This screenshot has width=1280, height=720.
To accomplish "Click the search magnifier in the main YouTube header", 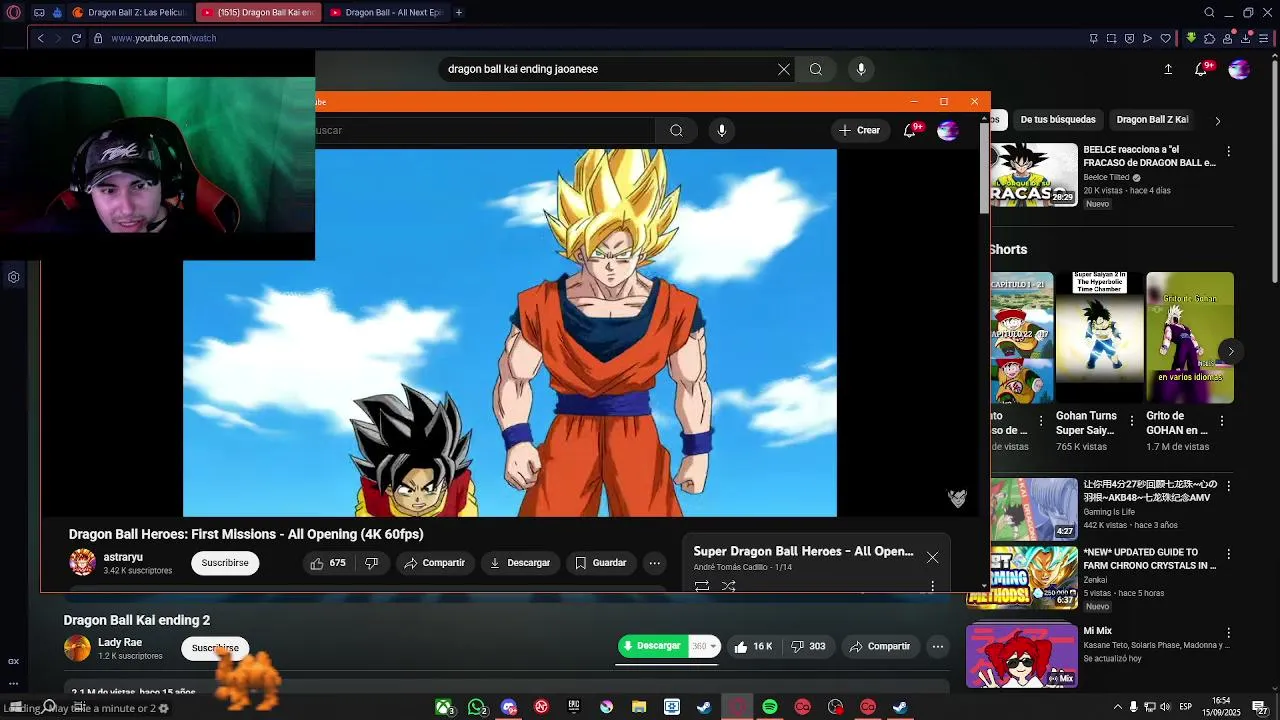I will (816, 69).
